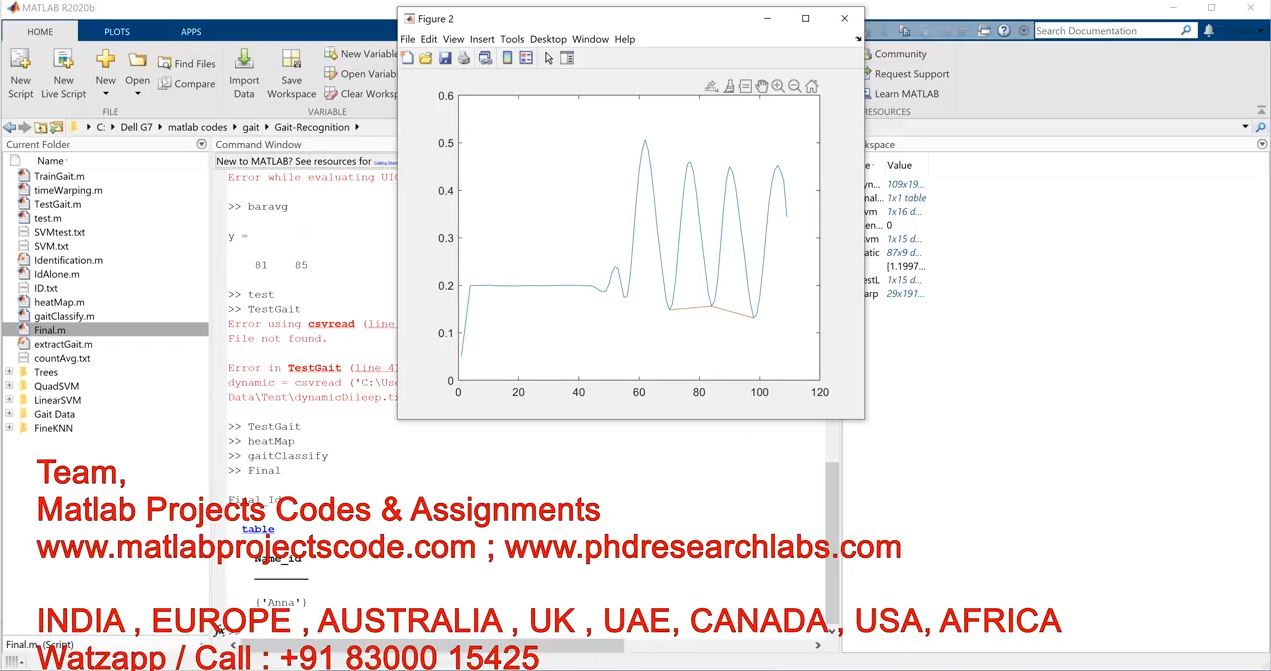Open the Open file dropdown arrow

(138, 94)
